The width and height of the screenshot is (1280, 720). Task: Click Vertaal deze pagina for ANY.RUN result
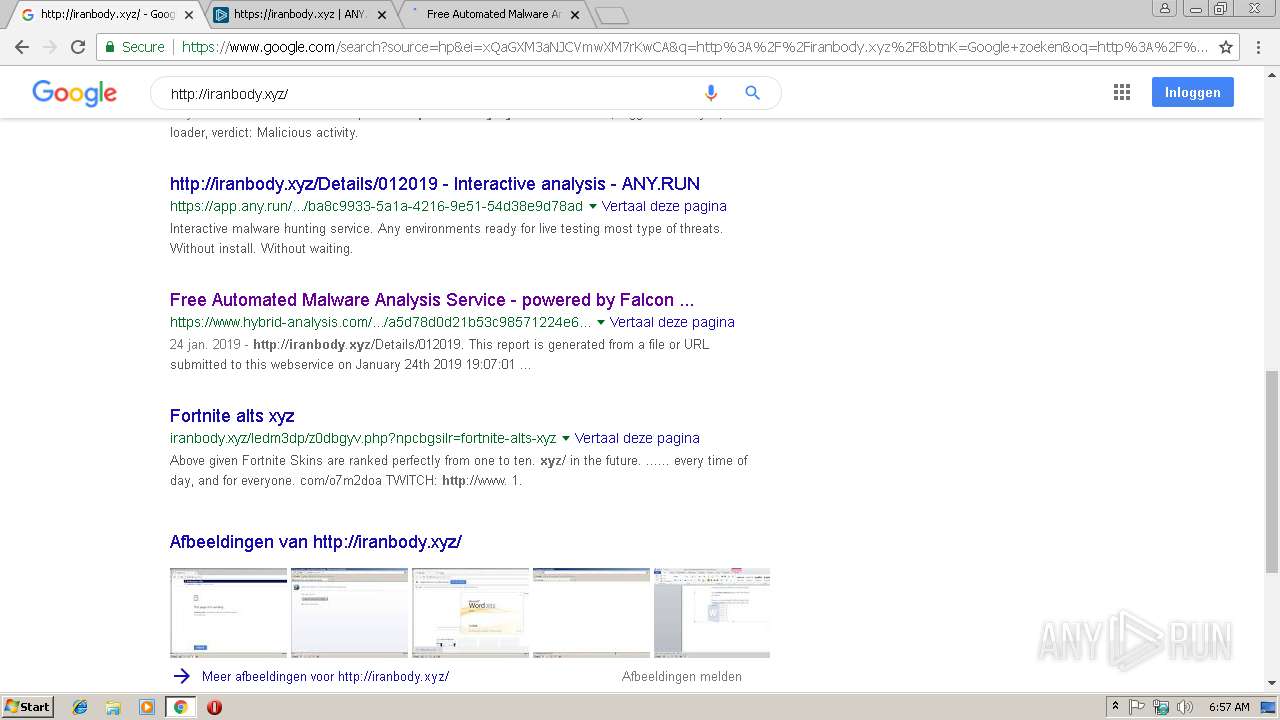664,206
